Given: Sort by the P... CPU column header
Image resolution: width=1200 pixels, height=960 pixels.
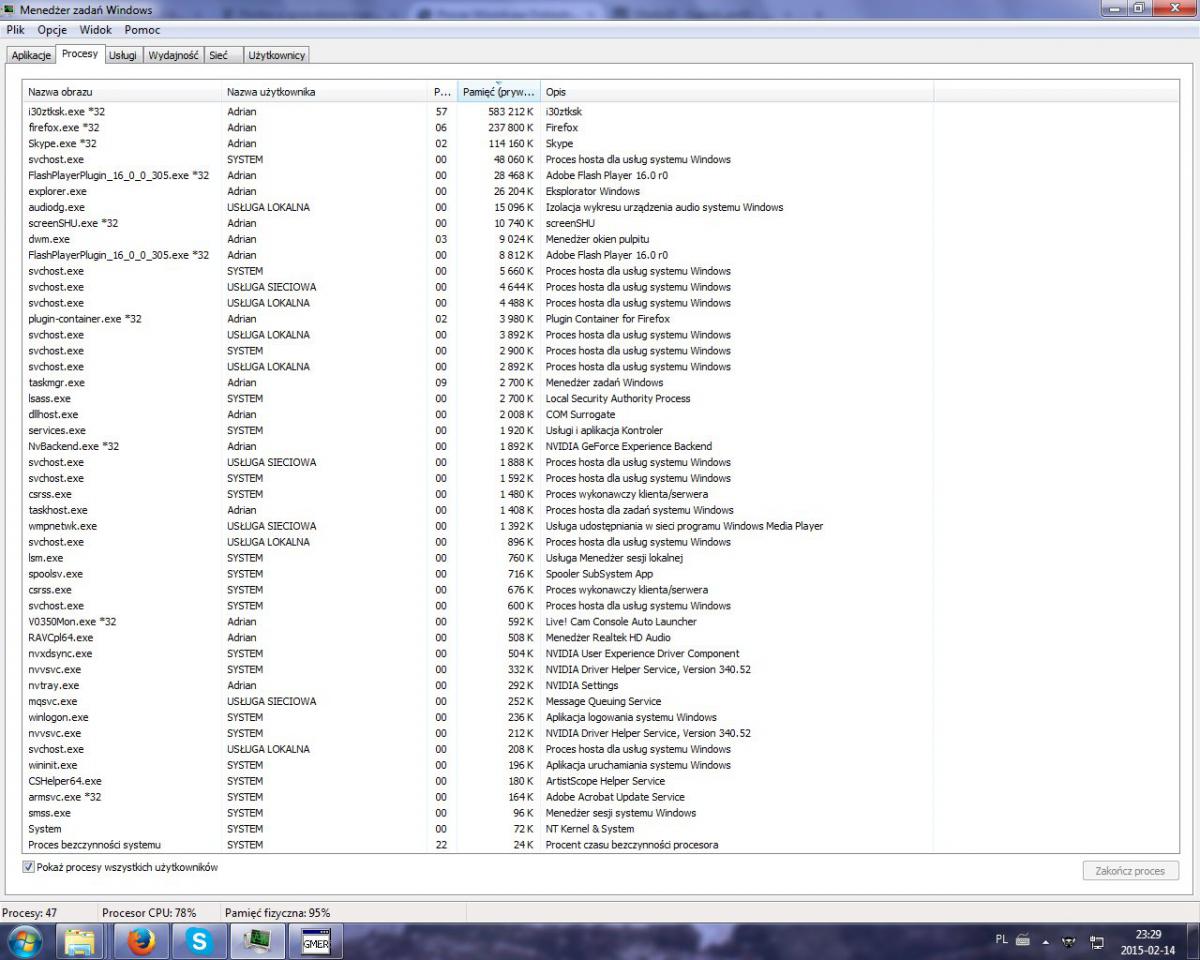Looking at the screenshot, I should click(x=443, y=92).
